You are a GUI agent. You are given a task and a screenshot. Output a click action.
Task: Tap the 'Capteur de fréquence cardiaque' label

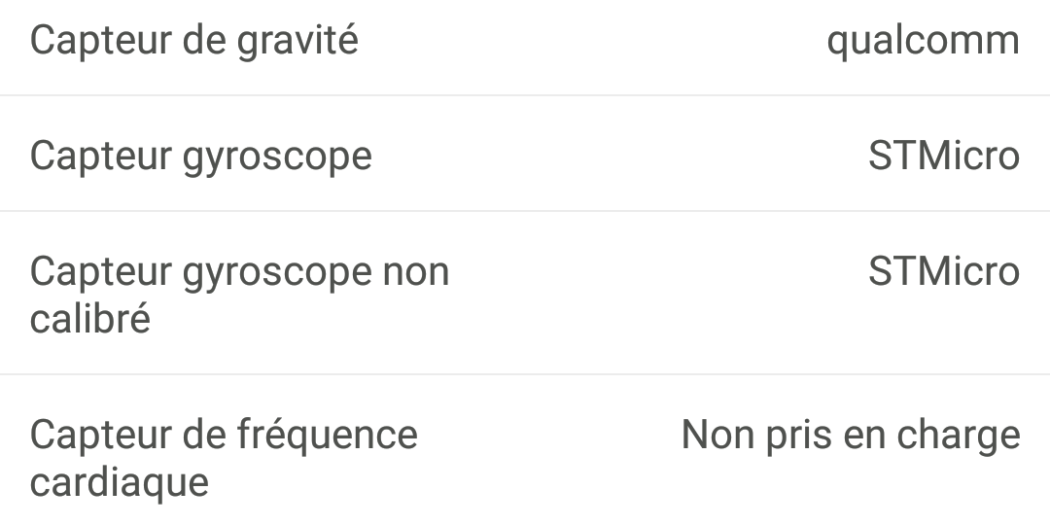(x=224, y=459)
